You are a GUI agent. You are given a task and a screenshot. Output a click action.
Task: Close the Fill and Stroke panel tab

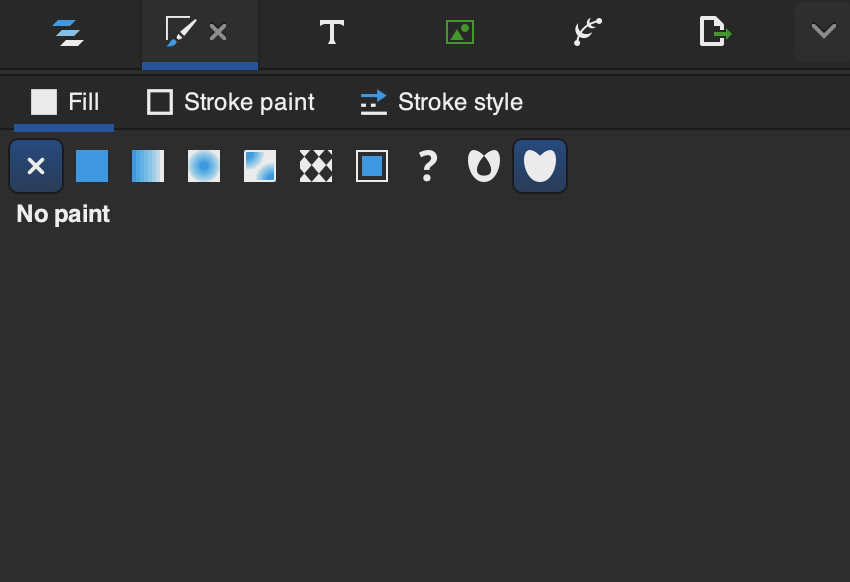218,33
